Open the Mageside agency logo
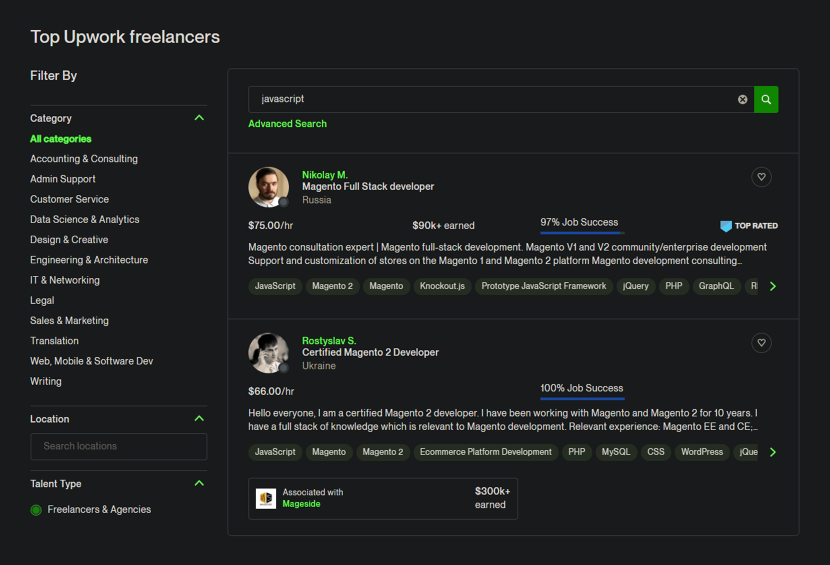This screenshot has width=830, height=565. point(266,498)
